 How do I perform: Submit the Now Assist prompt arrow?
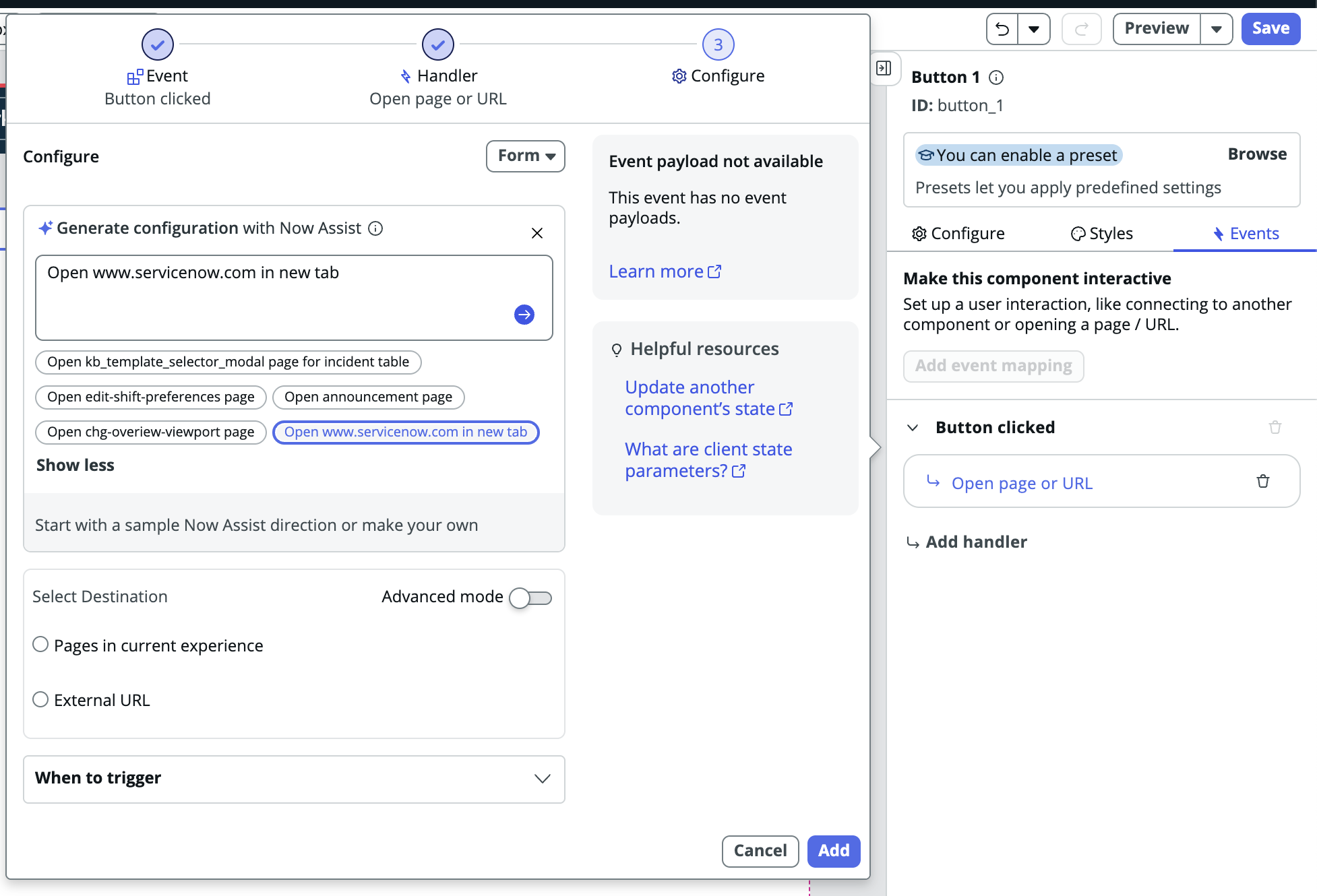pyautogui.click(x=524, y=315)
